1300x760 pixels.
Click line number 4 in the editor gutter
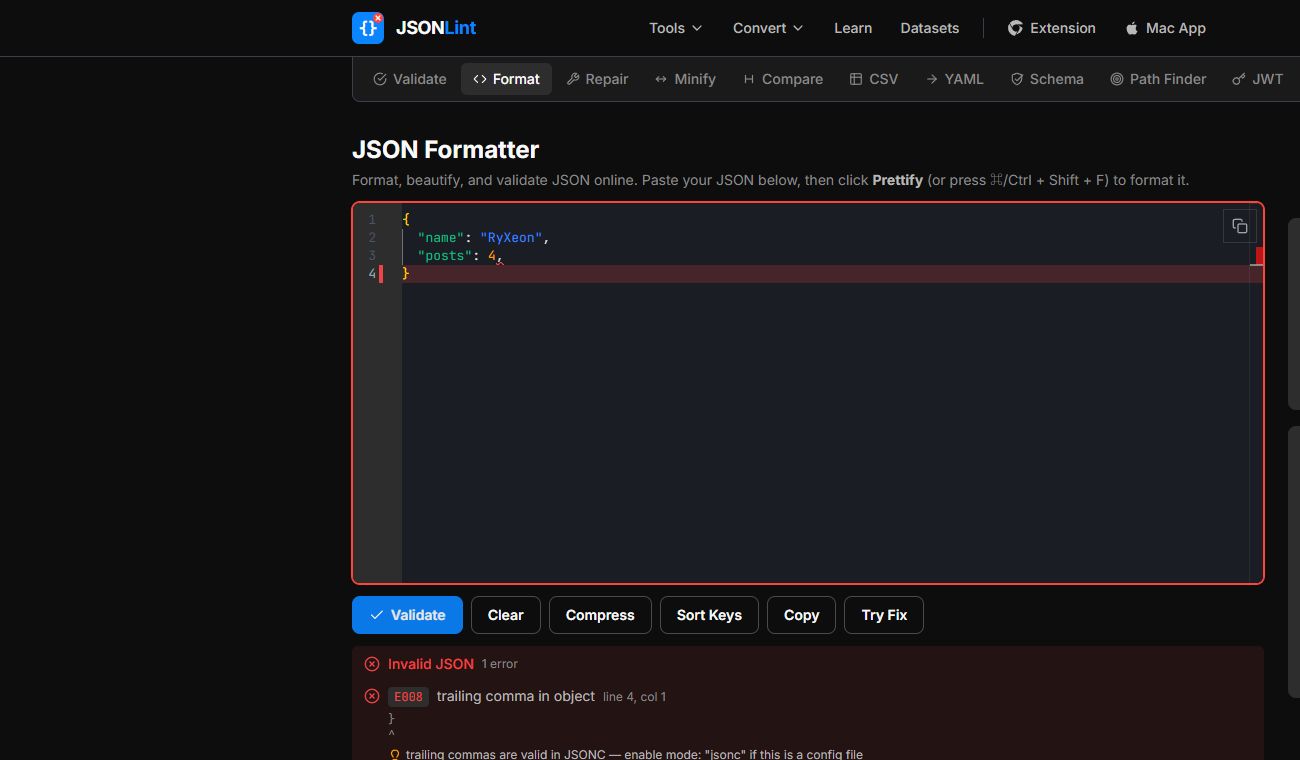[x=372, y=274]
